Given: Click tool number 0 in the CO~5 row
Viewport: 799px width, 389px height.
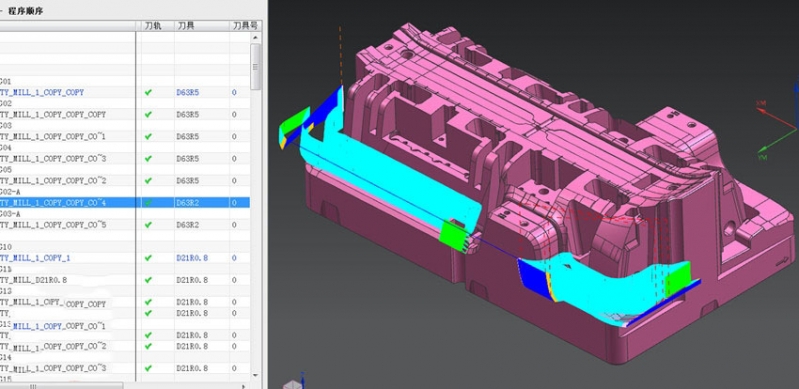Looking at the screenshot, I should (x=234, y=224).
